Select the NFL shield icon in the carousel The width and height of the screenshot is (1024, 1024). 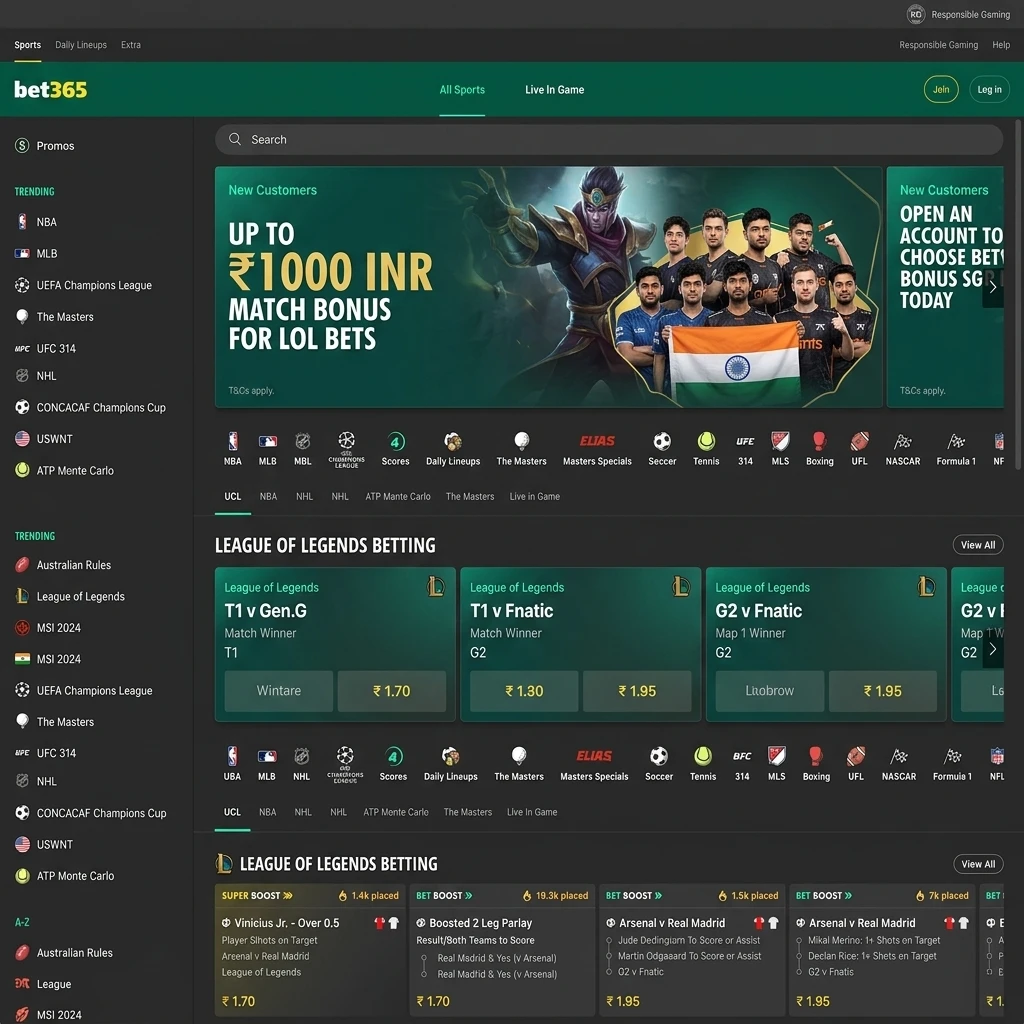(x=997, y=764)
